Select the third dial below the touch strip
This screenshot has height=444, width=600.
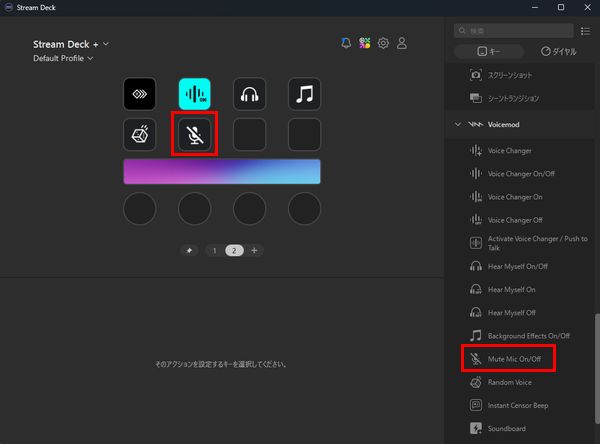coord(249,209)
